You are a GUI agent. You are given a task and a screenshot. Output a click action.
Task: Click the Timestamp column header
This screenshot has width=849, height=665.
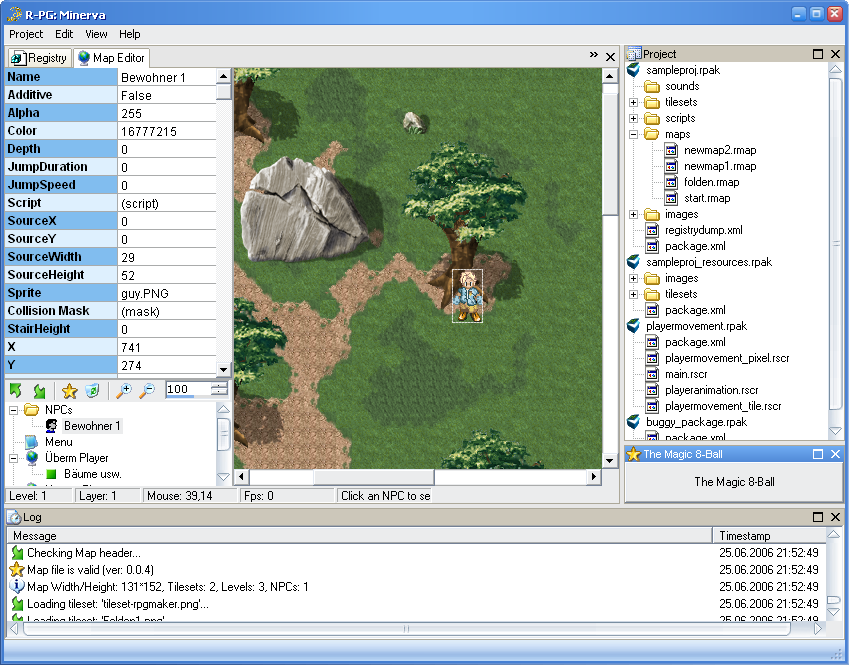(745, 536)
